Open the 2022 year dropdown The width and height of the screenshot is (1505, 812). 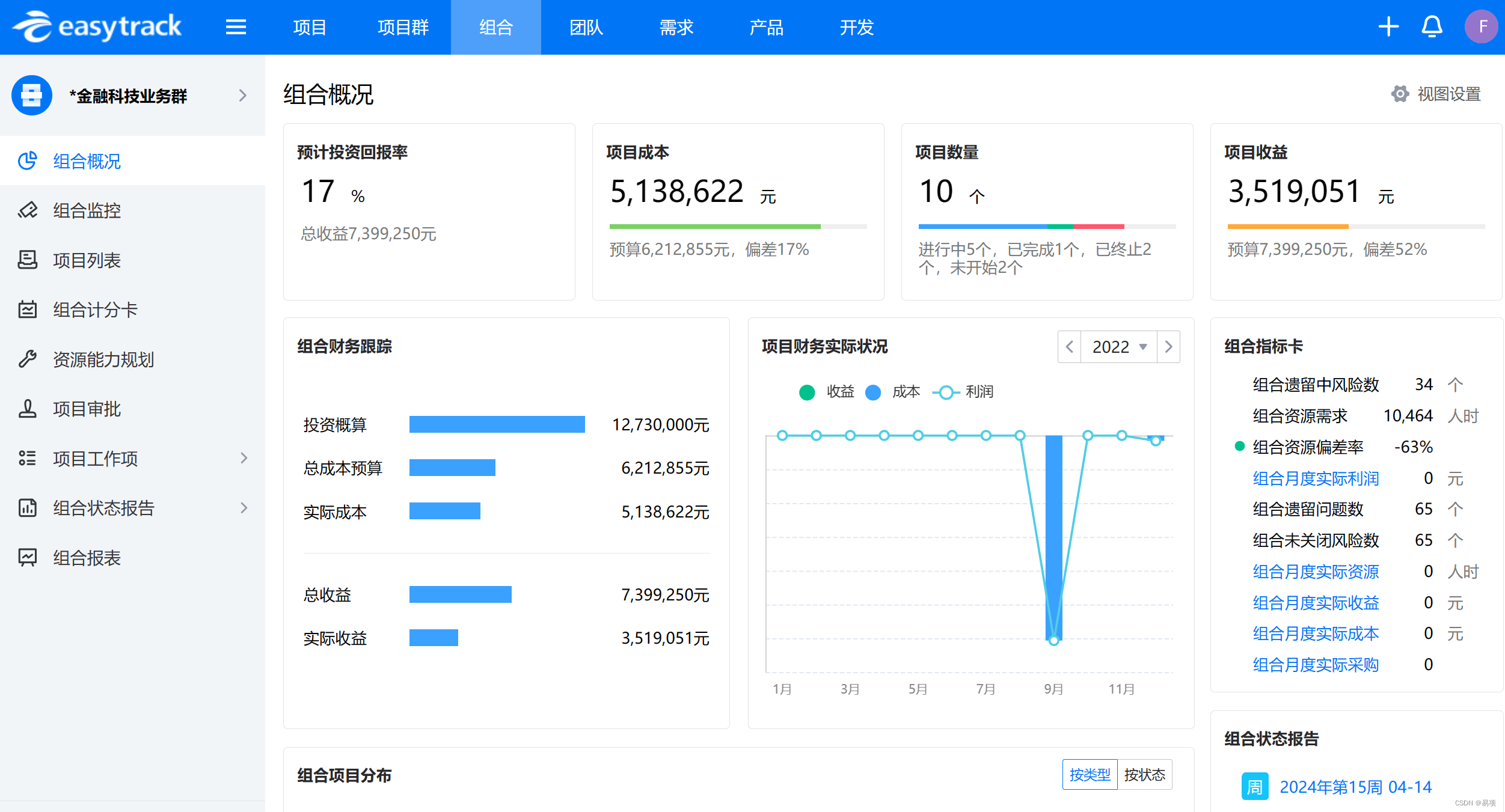(1119, 347)
